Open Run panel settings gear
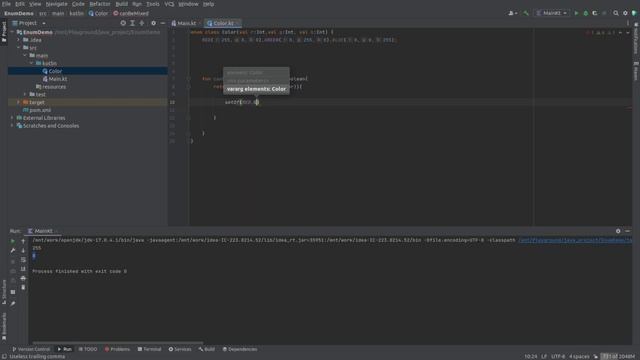This screenshot has width=640, height=360. (618, 231)
